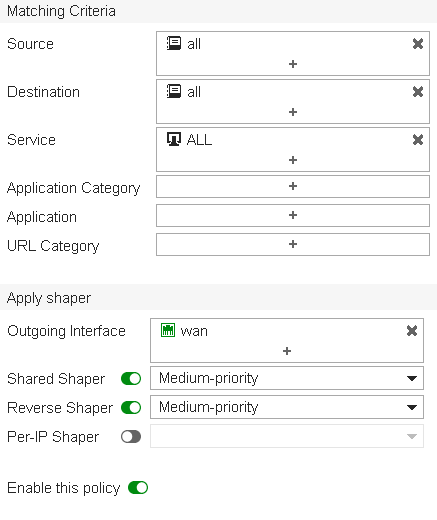Disable the Shared Shaper toggle

[131, 379]
